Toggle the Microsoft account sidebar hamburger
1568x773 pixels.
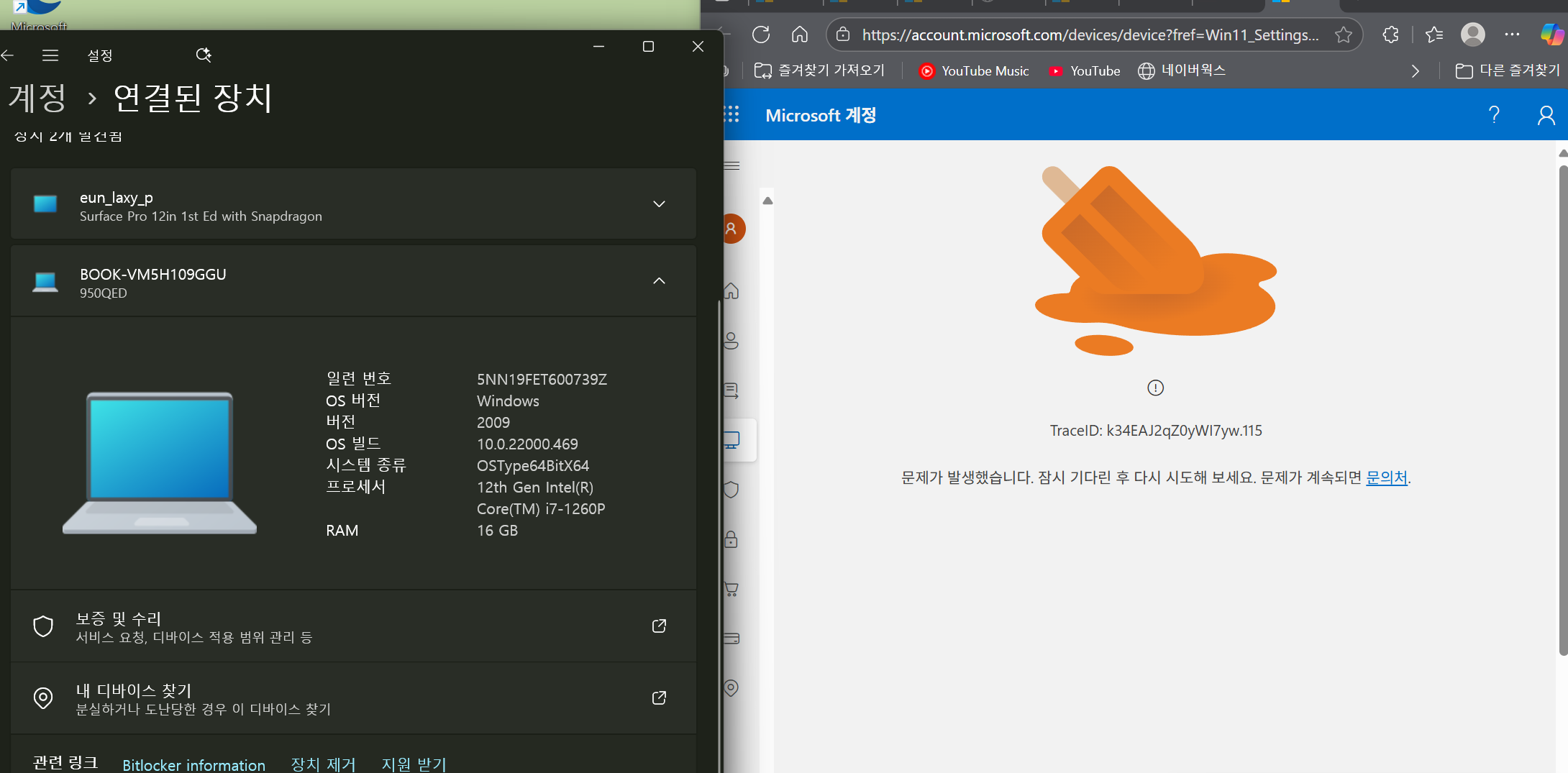(732, 166)
